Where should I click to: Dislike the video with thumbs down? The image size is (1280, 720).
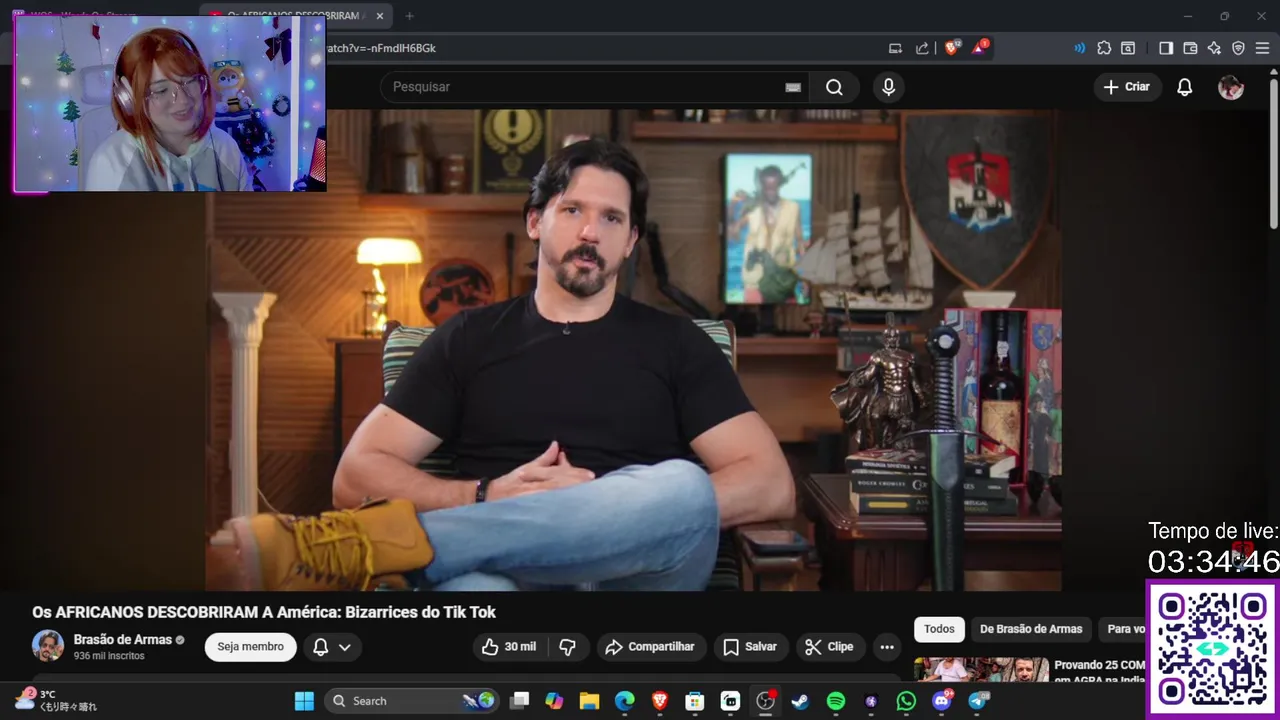point(567,647)
